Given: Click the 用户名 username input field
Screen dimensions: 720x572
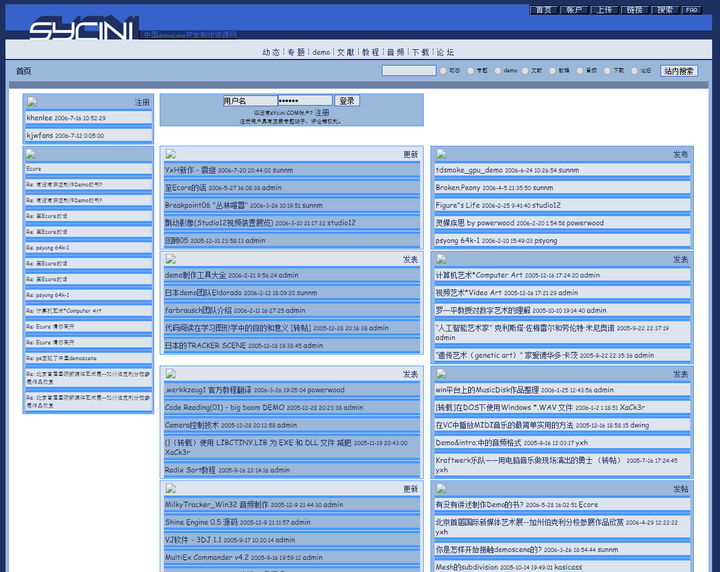Looking at the screenshot, I should [248, 101].
